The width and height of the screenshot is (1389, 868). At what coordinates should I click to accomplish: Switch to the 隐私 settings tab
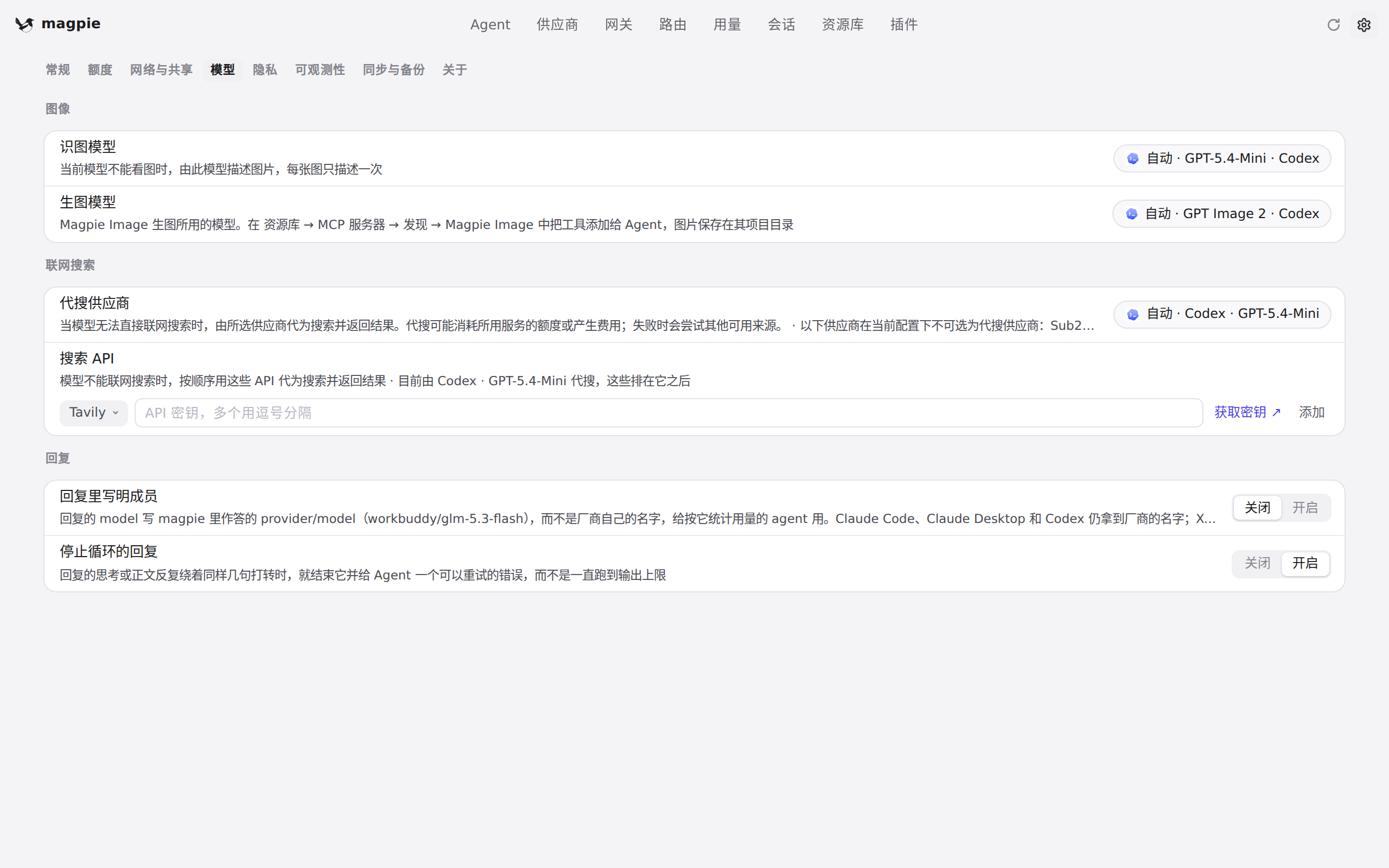265,70
